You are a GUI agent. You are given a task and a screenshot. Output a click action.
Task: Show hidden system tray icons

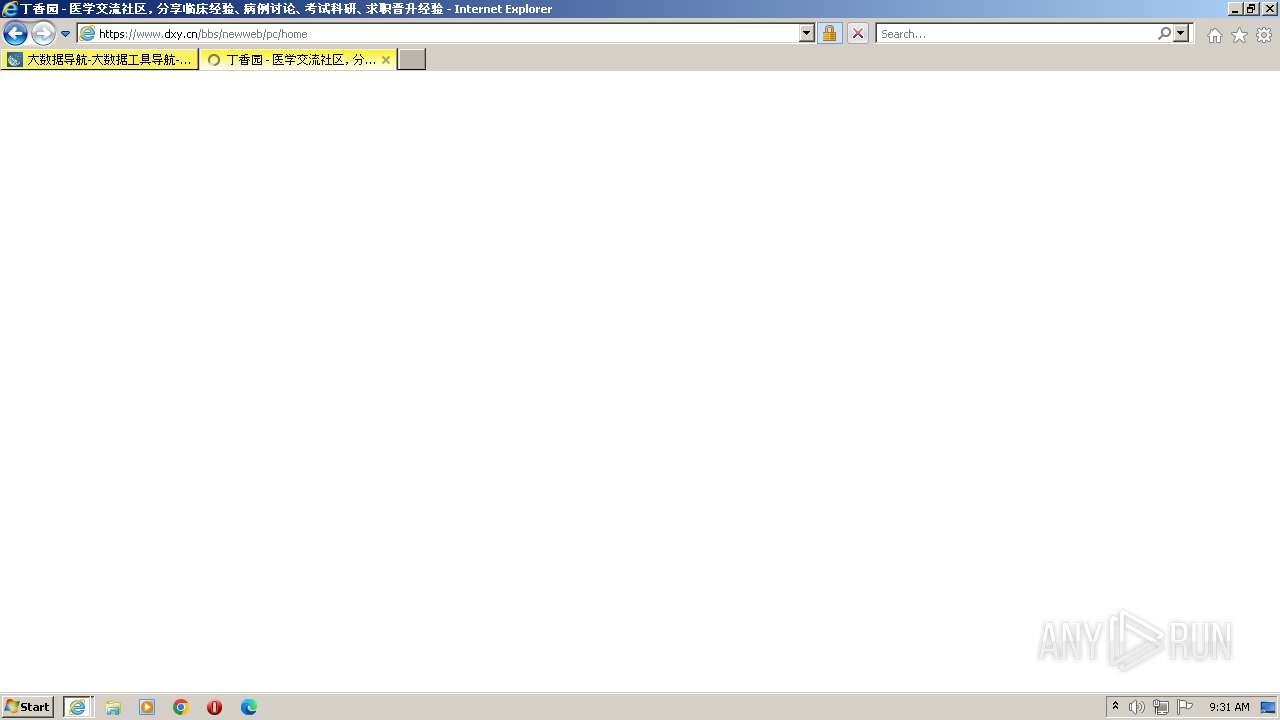pyautogui.click(x=1116, y=707)
